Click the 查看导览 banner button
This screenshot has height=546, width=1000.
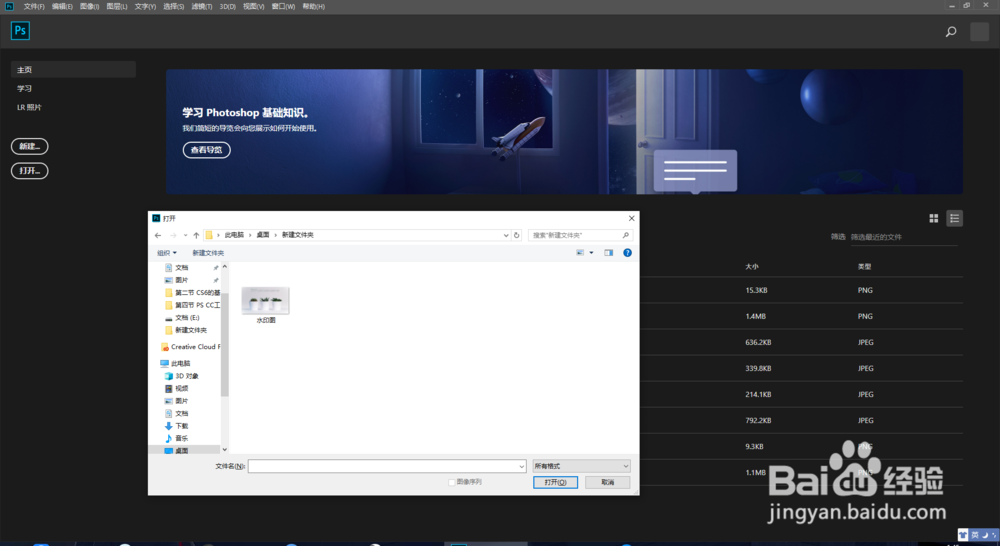(207, 150)
